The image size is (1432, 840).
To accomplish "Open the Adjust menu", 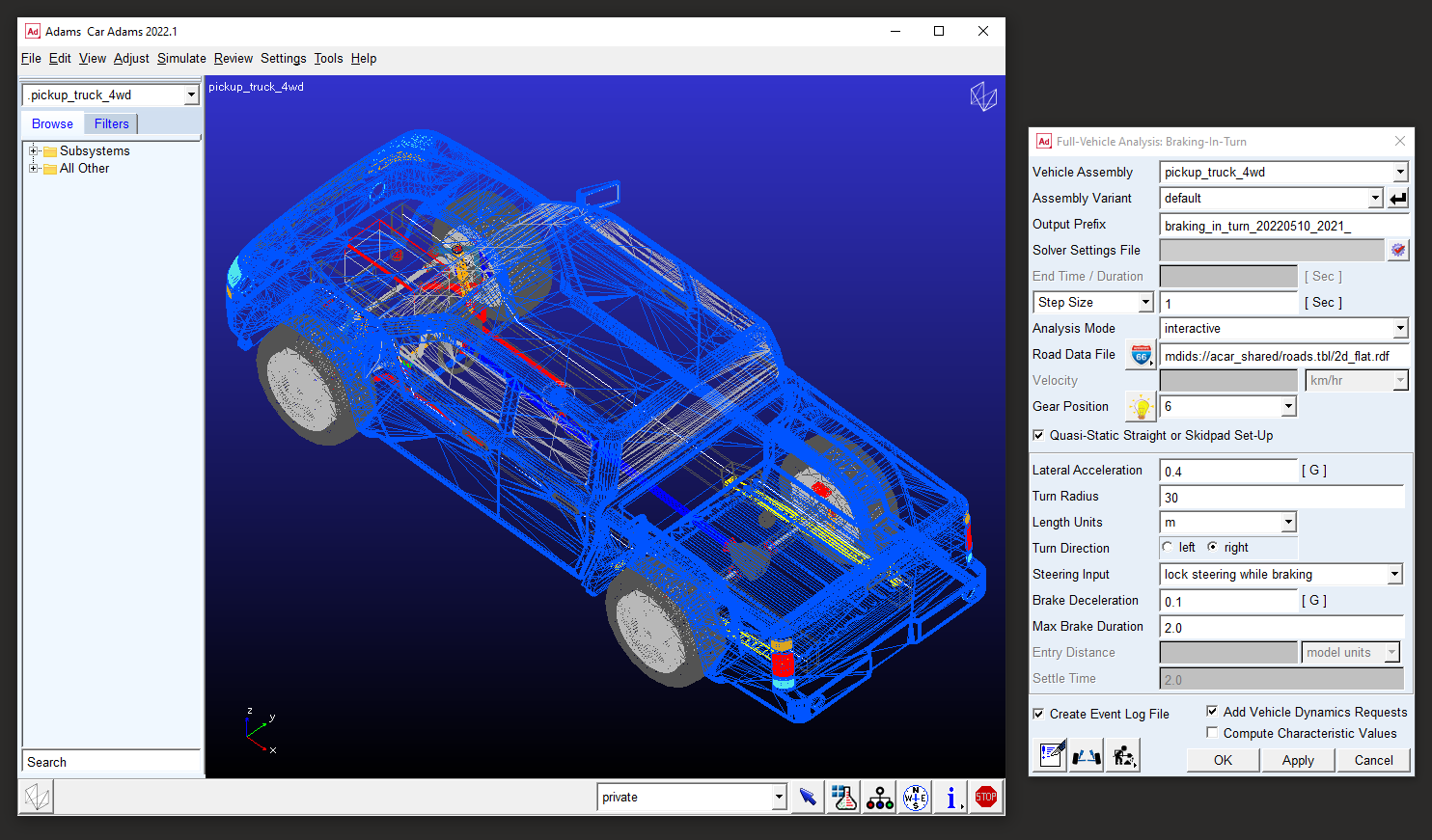I will point(131,58).
